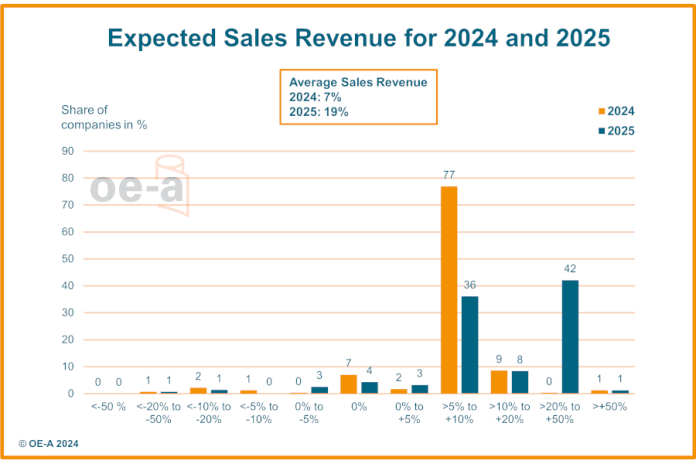The height and width of the screenshot is (464, 696).
Task: Select the 90 value on the y-axis
Action: click(x=70, y=151)
